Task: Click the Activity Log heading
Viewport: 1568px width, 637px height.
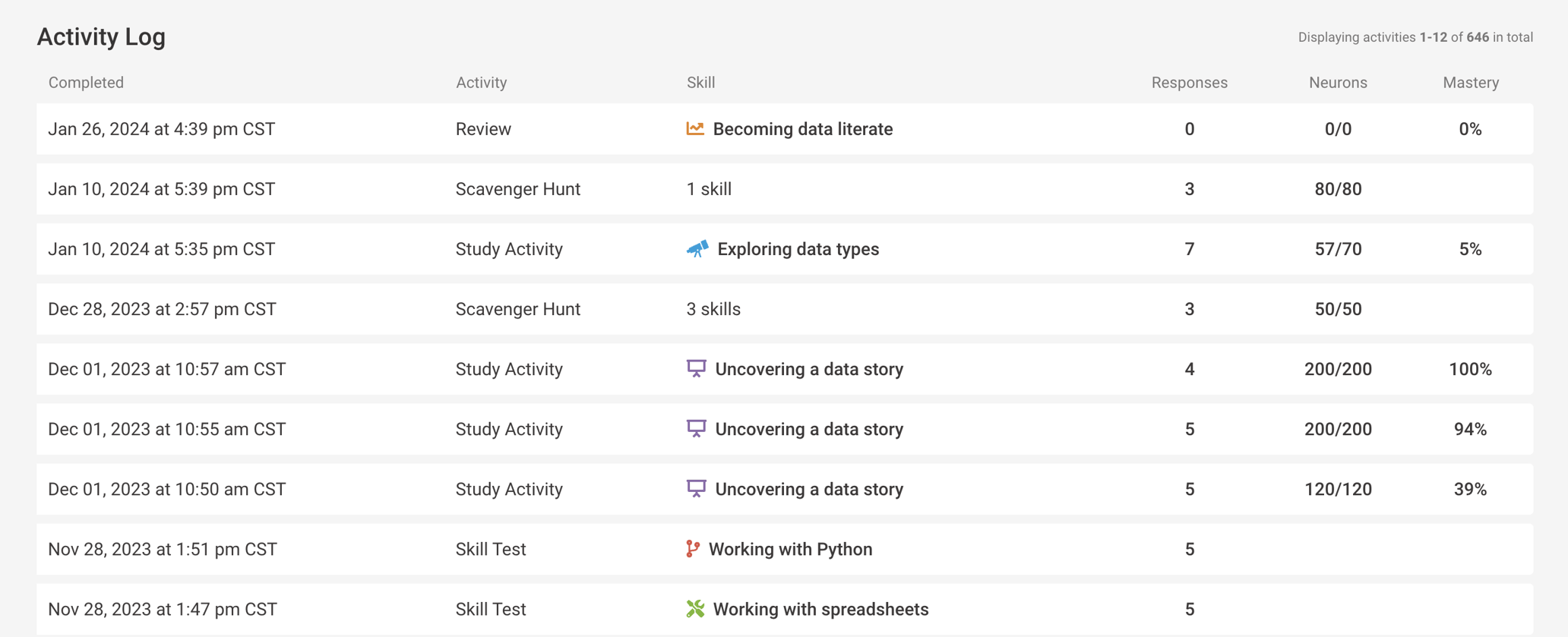Action: 101,36
